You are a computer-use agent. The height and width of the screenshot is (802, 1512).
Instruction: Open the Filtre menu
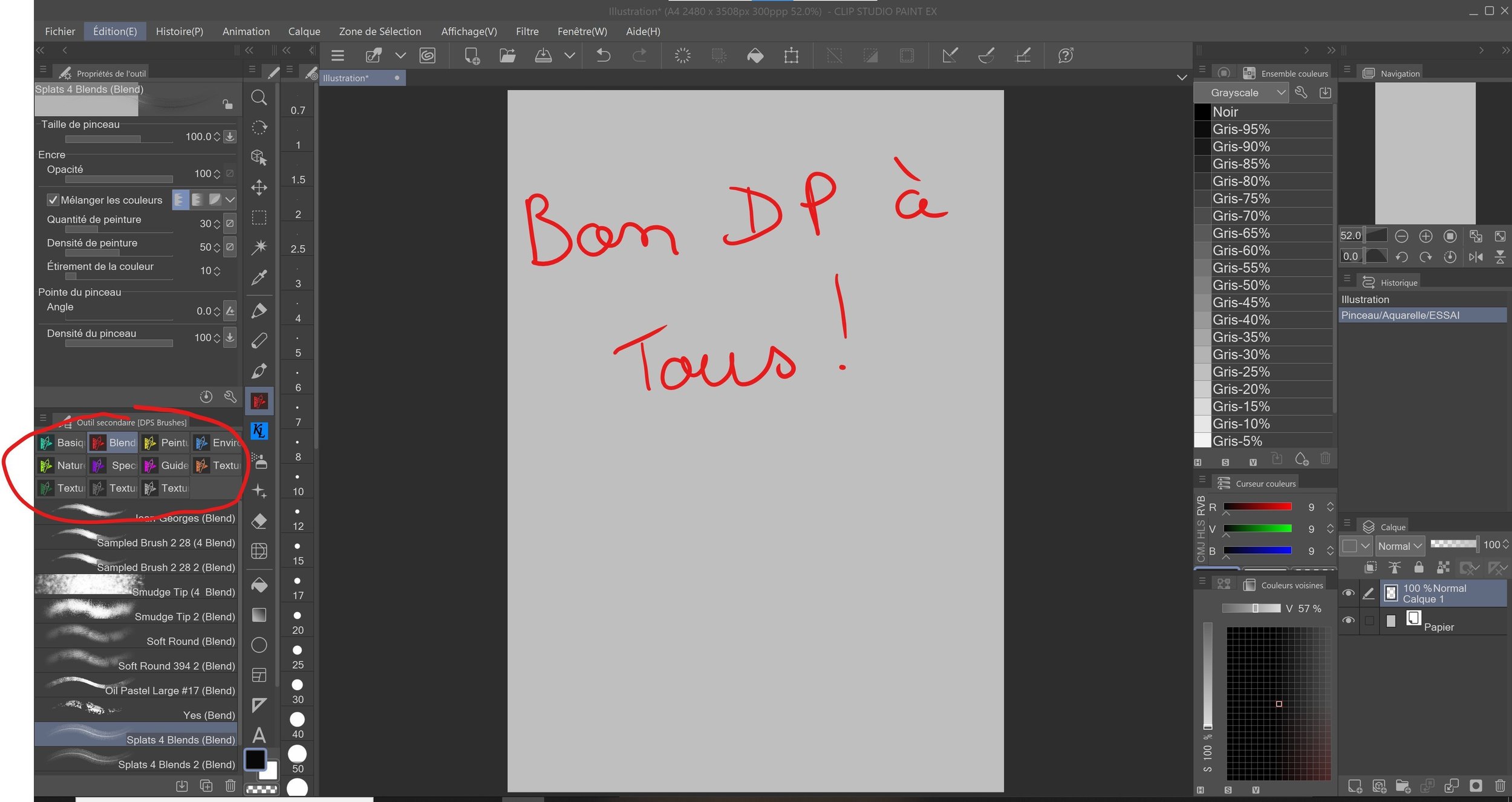527,31
